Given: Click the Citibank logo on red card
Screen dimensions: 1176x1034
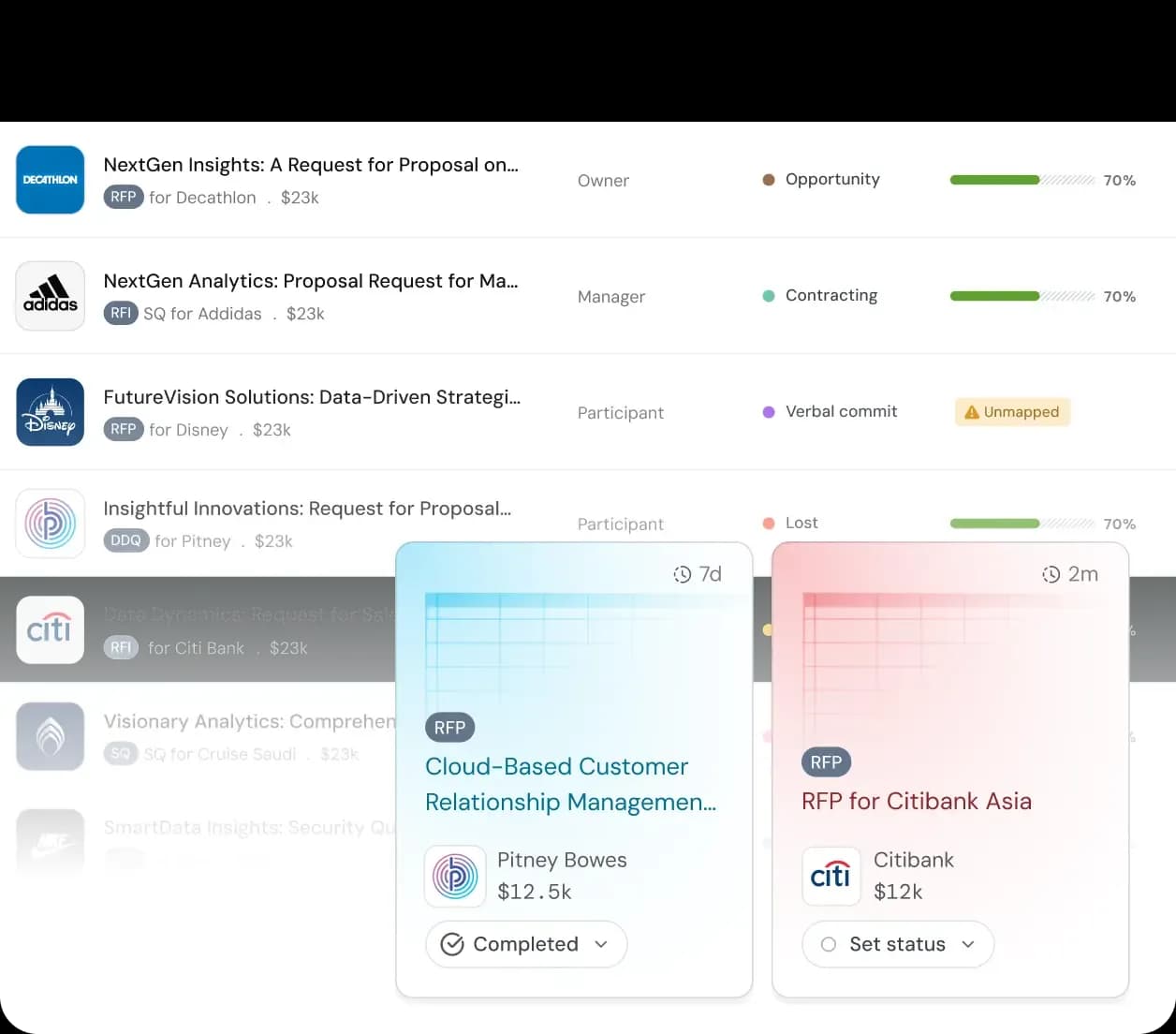Looking at the screenshot, I should 831,876.
